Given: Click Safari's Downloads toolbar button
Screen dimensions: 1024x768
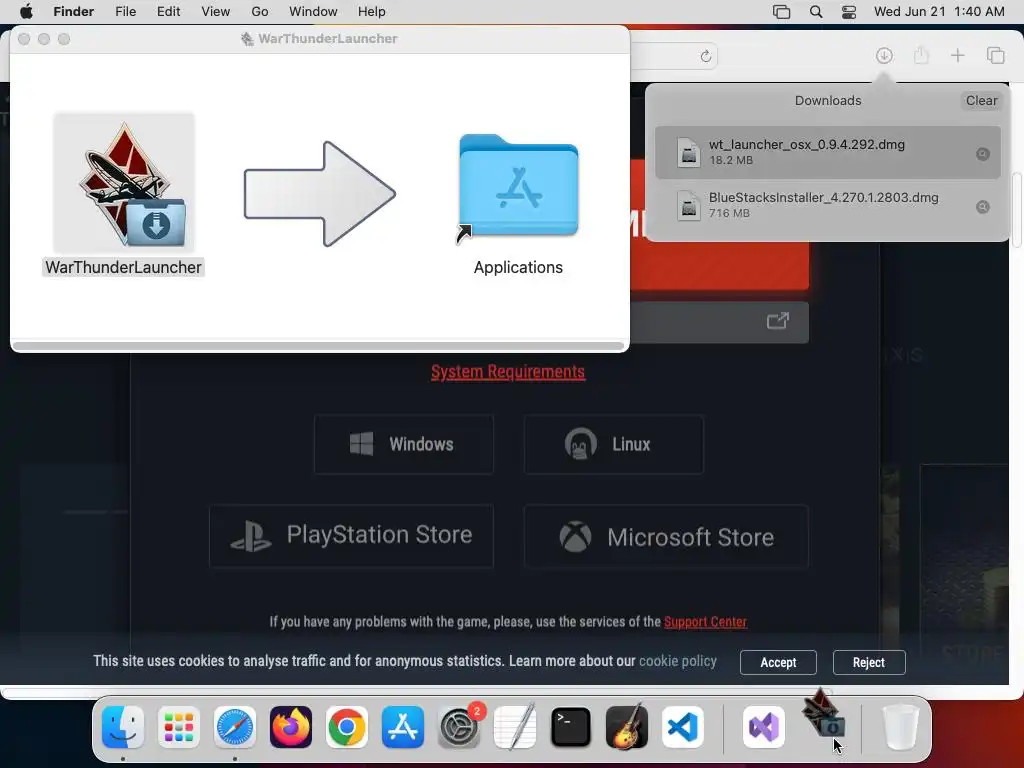Looking at the screenshot, I should pyautogui.click(x=884, y=56).
